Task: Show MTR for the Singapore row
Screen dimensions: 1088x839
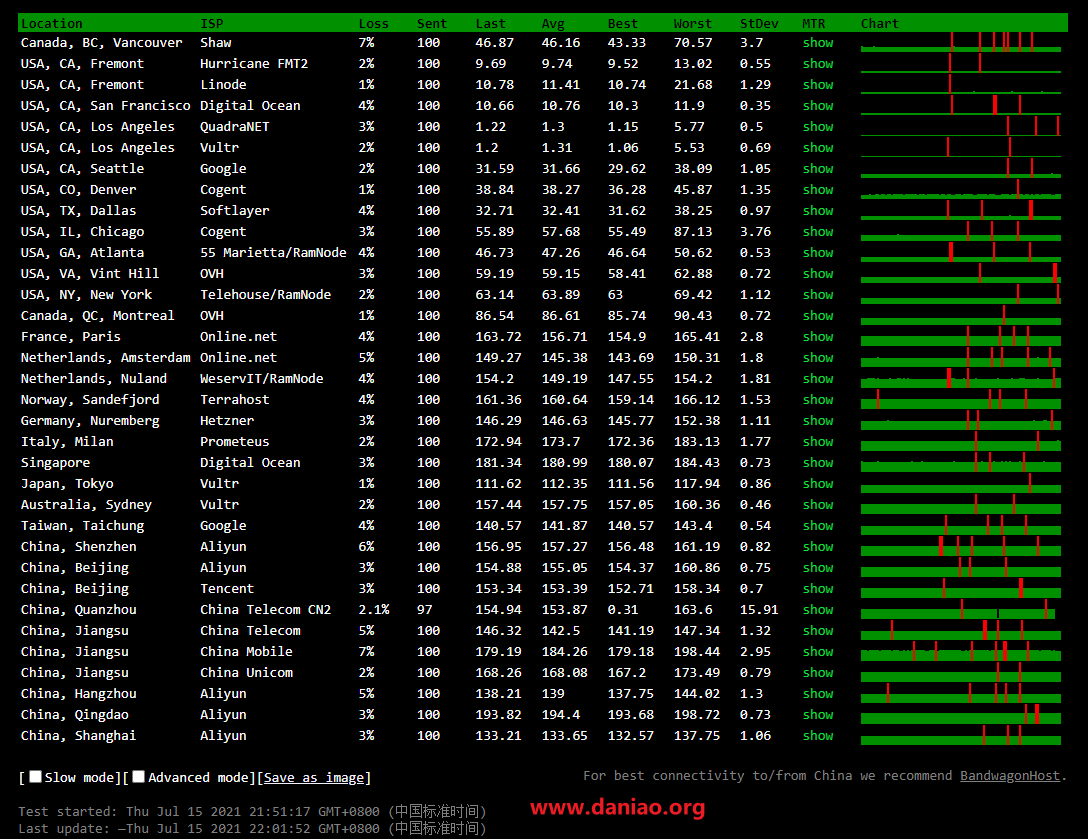Action: [817, 462]
